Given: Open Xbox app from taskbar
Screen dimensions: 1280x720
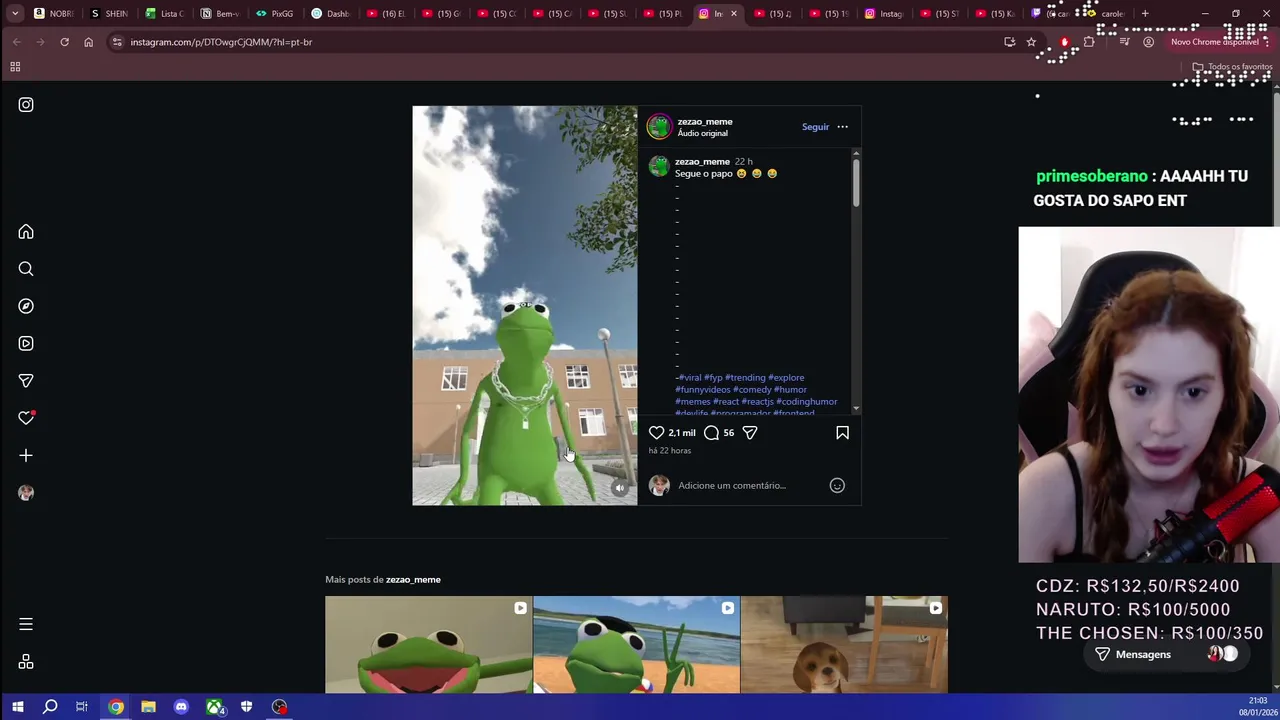Looking at the screenshot, I should 214,707.
